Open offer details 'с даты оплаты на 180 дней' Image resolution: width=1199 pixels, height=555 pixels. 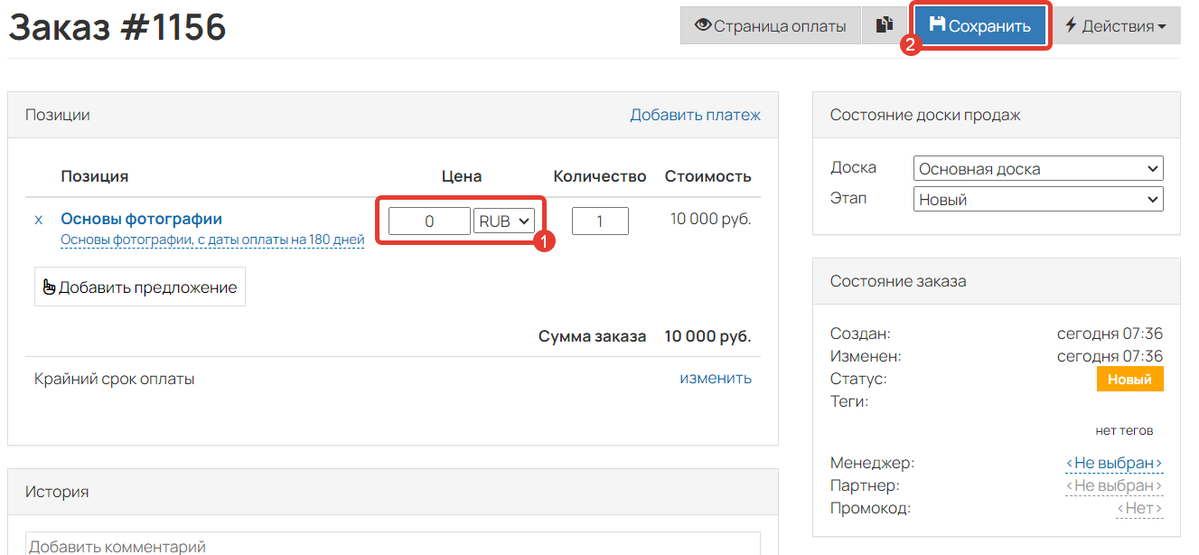pyautogui.click(x=212, y=240)
